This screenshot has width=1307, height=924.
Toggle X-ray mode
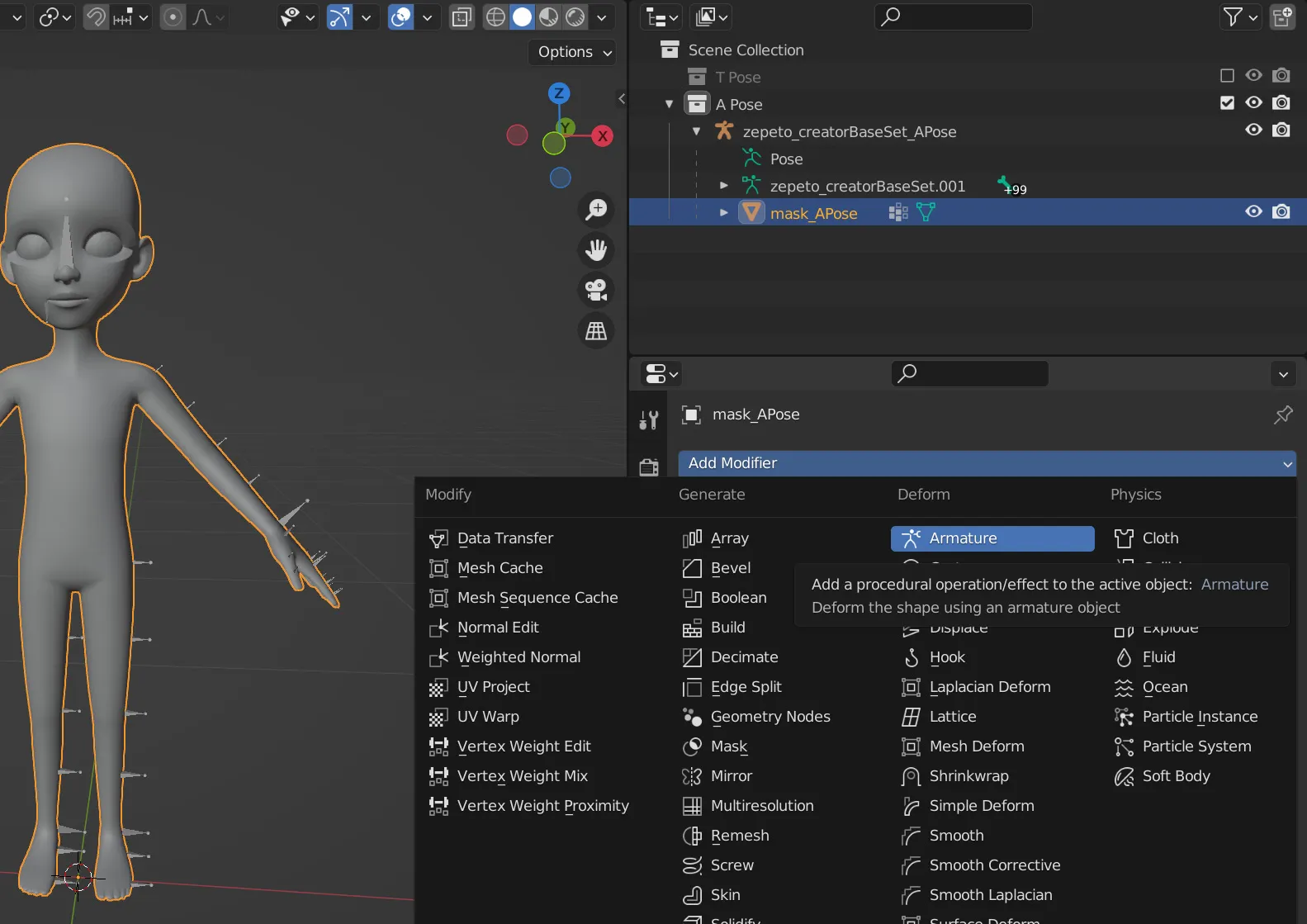tap(462, 17)
